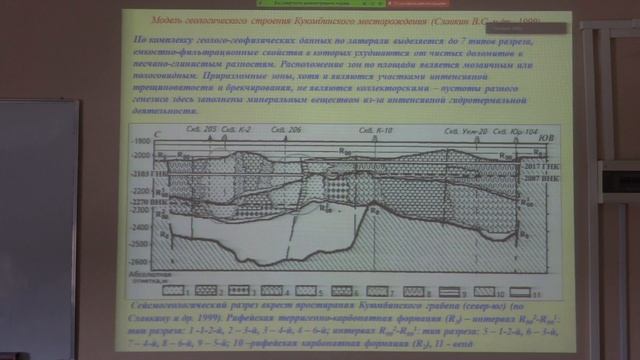Click legend pattern box number 8
Viewport: 640px width, 360px height.
[413, 291]
